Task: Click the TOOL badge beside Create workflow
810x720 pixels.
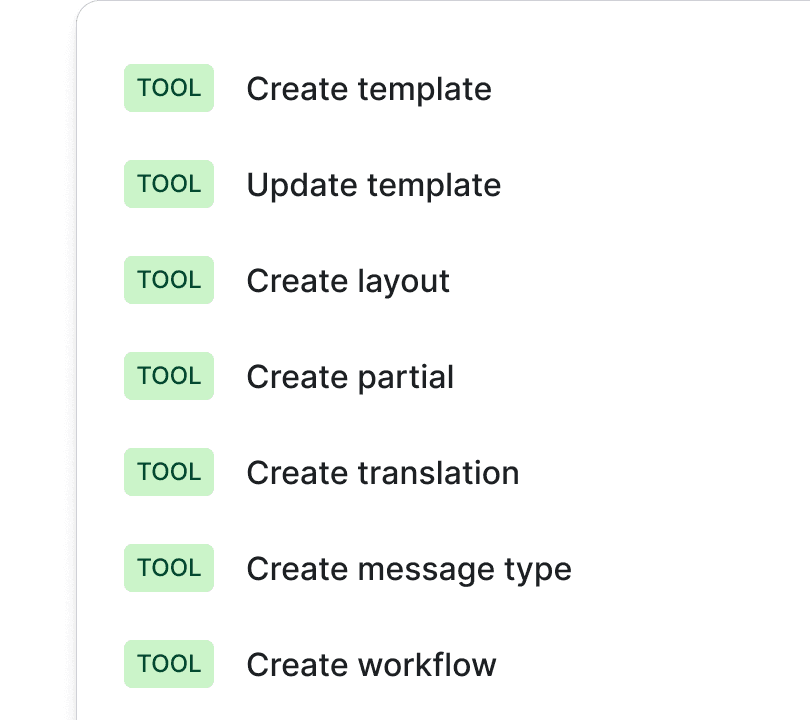Action: (x=168, y=664)
